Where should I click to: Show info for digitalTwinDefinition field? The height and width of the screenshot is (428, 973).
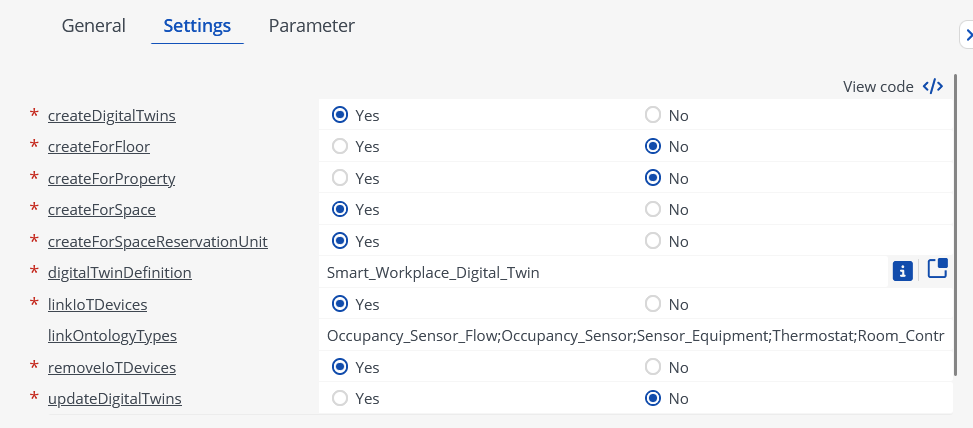click(903, 271)
